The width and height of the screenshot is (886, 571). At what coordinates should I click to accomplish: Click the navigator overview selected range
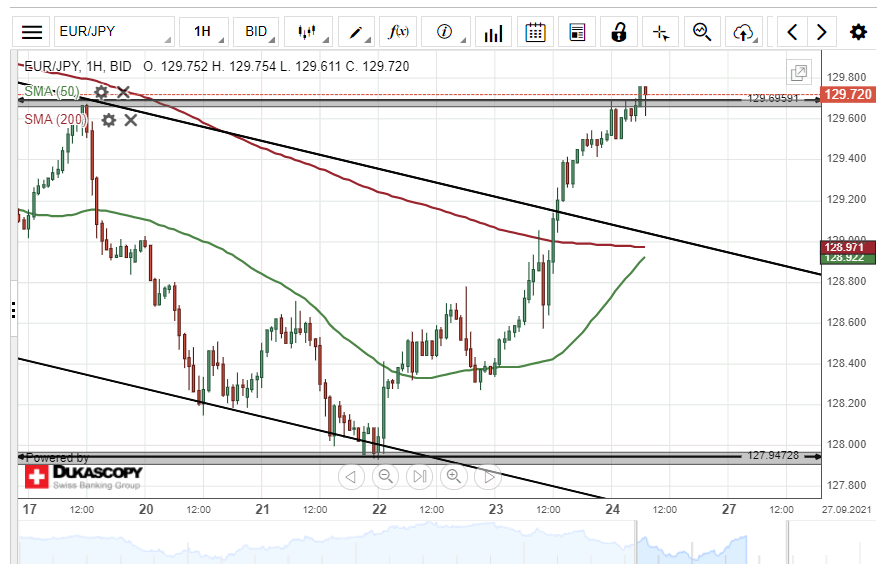tap(711, 542)
